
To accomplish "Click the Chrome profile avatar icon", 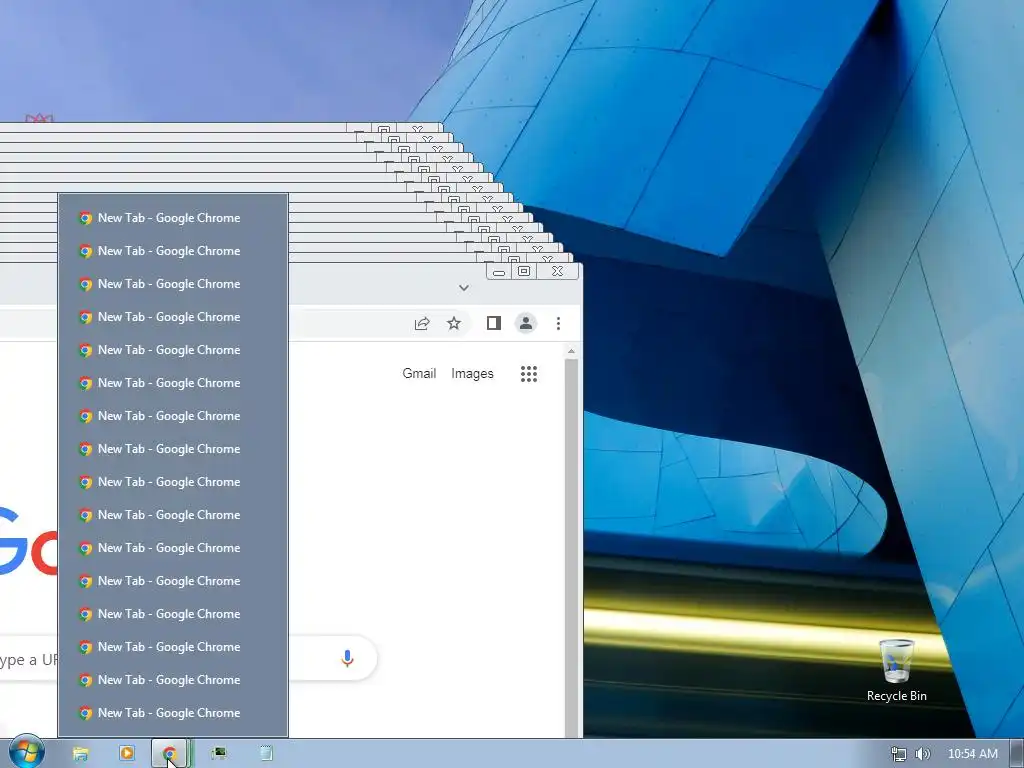I will coord(526,323).
